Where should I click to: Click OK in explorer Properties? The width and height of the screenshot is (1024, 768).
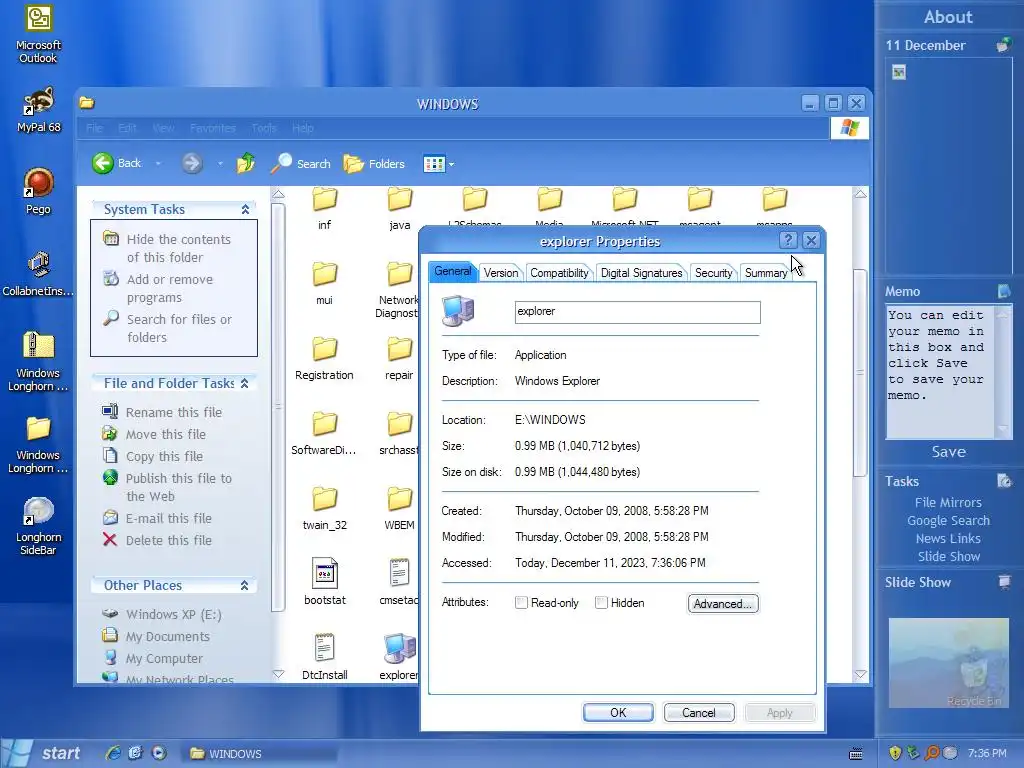618,712
